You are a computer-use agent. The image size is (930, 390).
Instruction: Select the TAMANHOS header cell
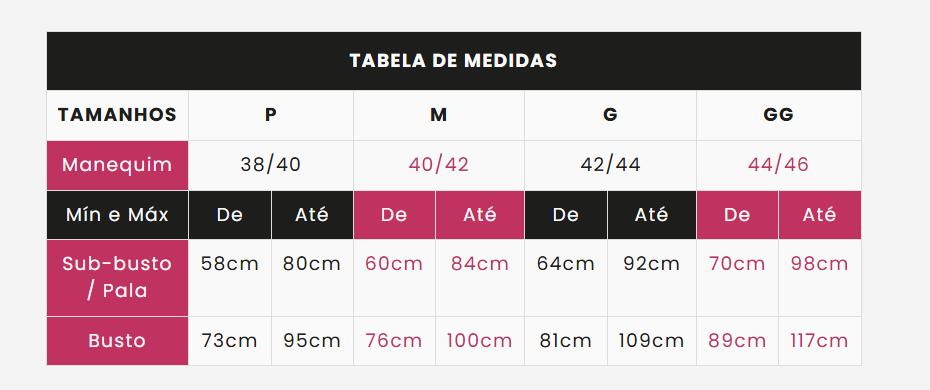pos(117,115)
